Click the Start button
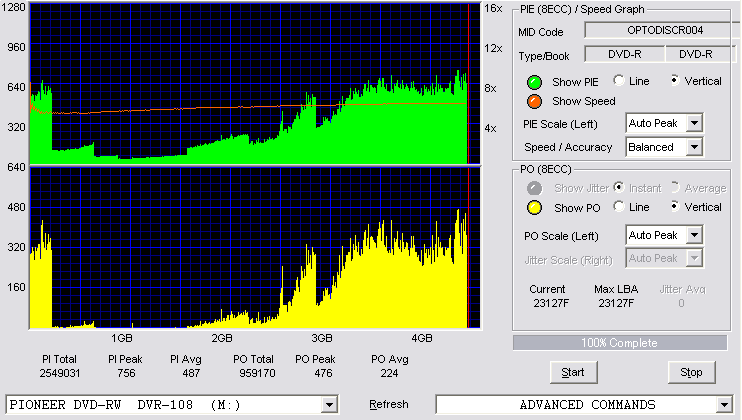 pos(574,373)
